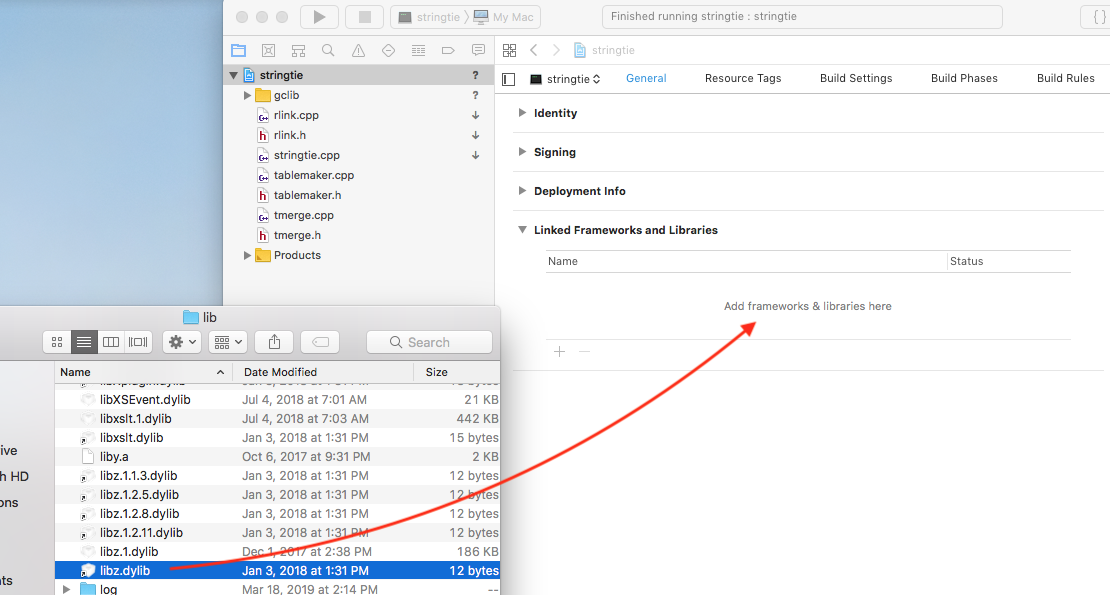Click the Finder Share button
Viewport: 1110px width, 595px height.
coord(274,342)
